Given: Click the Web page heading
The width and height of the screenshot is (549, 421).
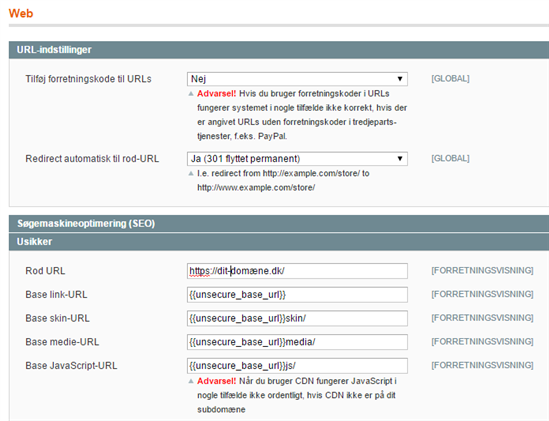Looking at the screenshot, I should click(x=21, y=13).
